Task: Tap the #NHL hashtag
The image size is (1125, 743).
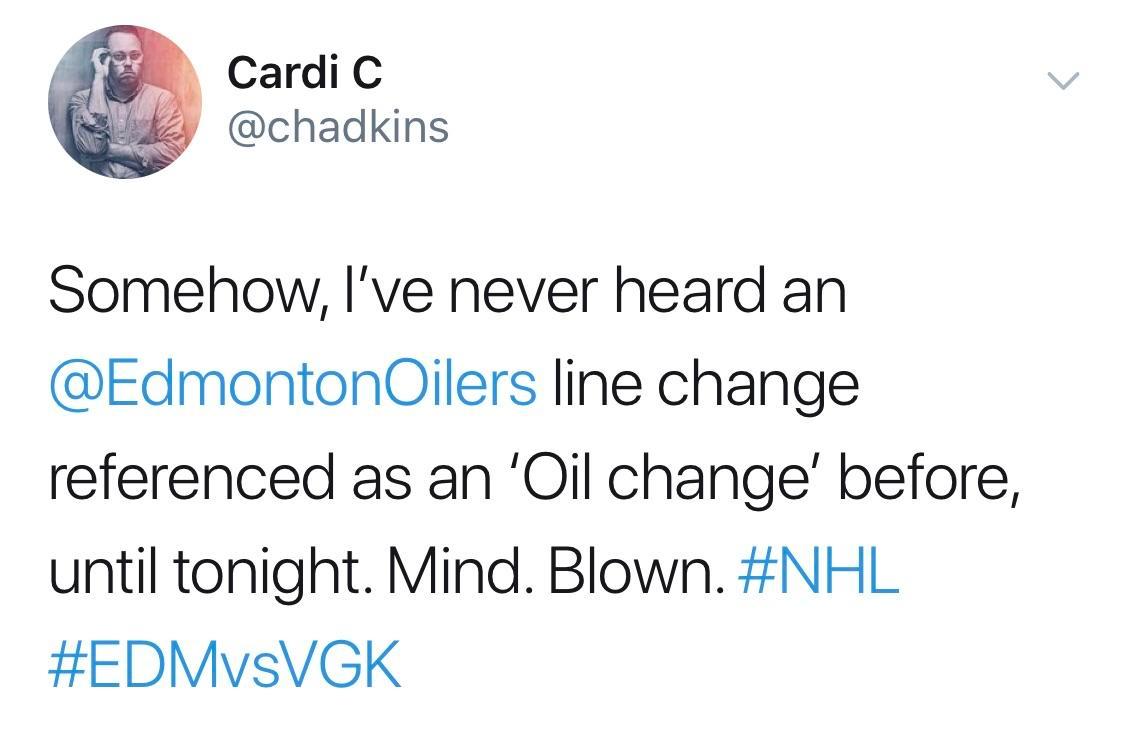Action: 819,574
